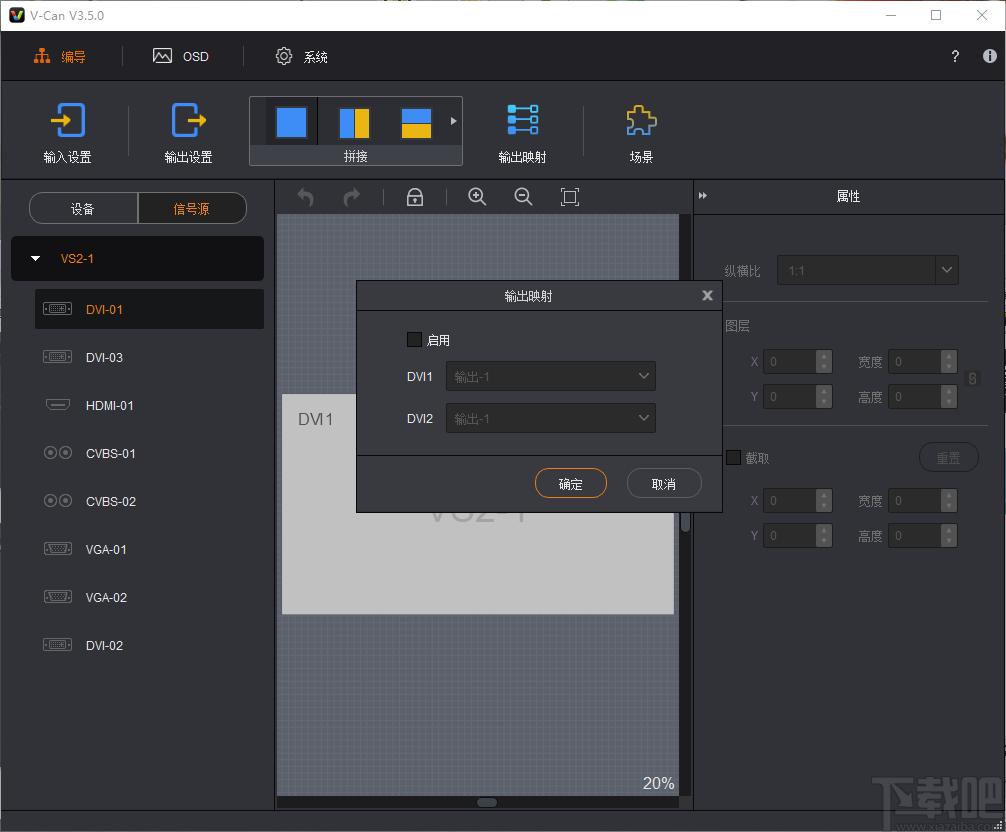Select the left-right split splice layout
This screenshot has height=832, width=1006.
pyautogui.click(x=354, y=123)
